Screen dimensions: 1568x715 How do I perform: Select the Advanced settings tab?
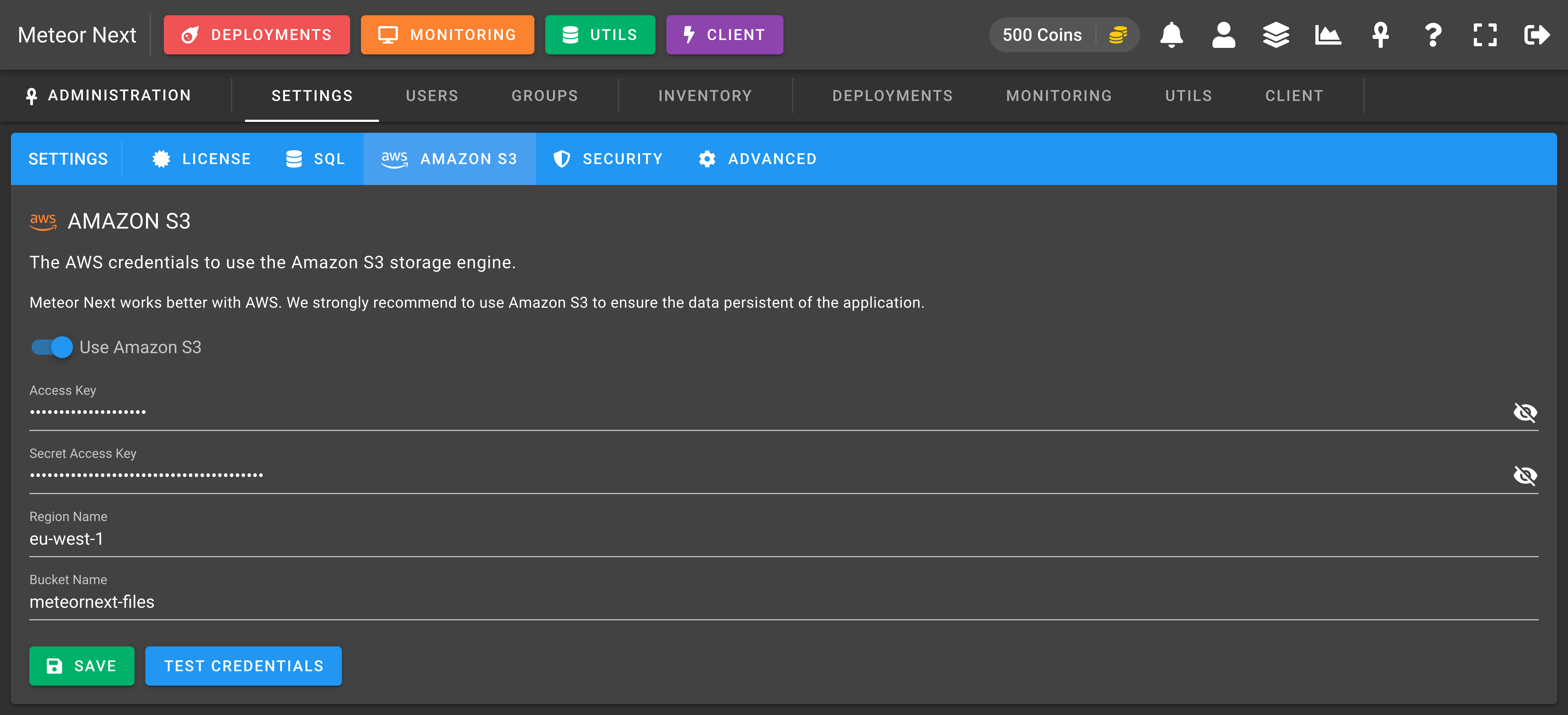coord(757,159)
